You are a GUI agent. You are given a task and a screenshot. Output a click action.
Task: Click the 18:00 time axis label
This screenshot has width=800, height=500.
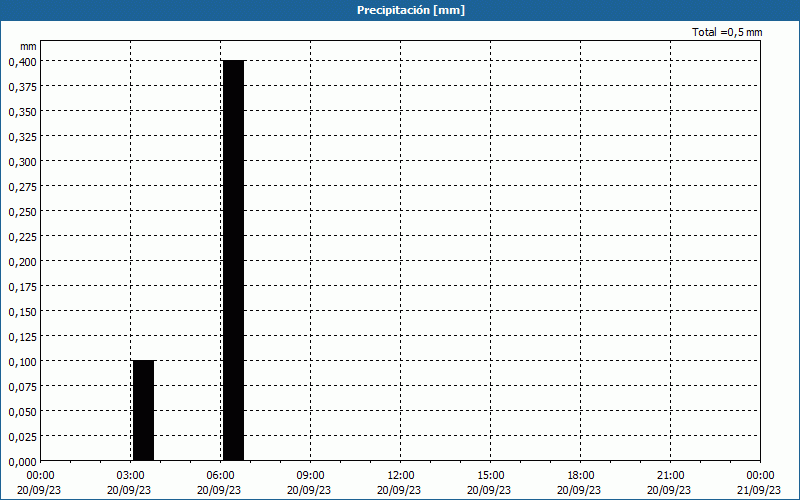(x=580, y=475)
